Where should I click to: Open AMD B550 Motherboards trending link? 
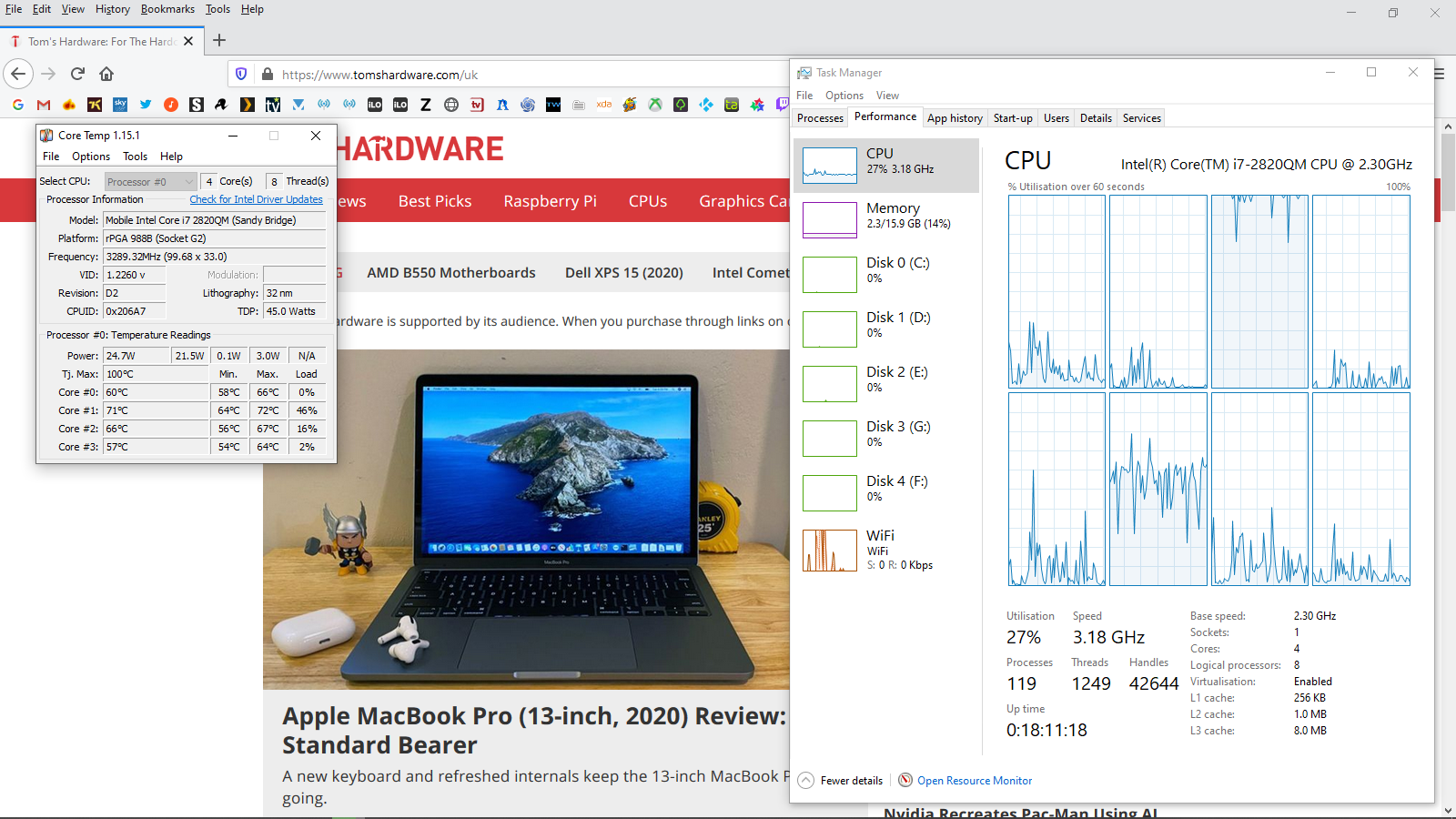[451, 272]
